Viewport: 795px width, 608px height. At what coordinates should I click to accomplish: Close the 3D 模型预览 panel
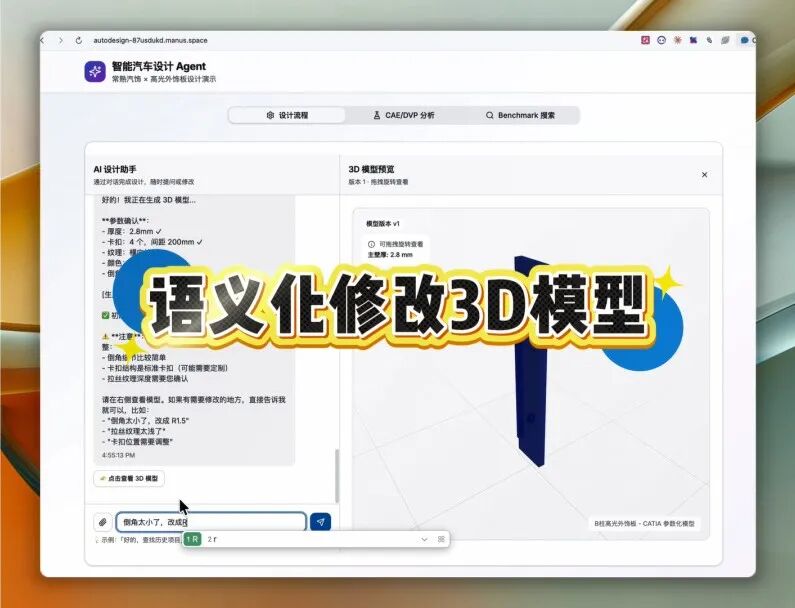pyautogui.click(x=704, y=175)
